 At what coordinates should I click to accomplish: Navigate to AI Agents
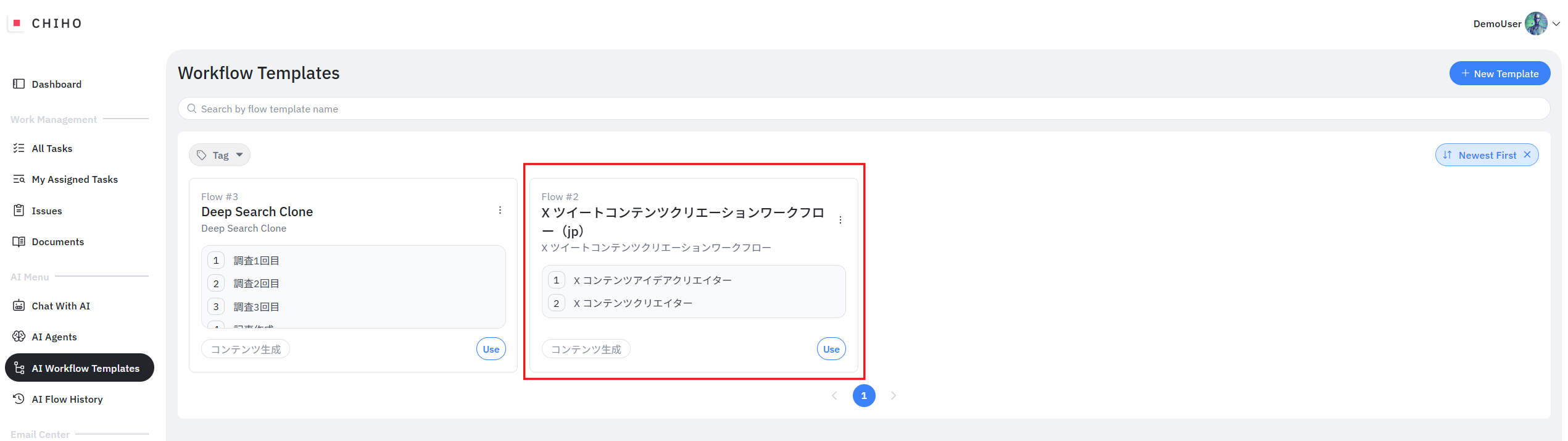54,337
